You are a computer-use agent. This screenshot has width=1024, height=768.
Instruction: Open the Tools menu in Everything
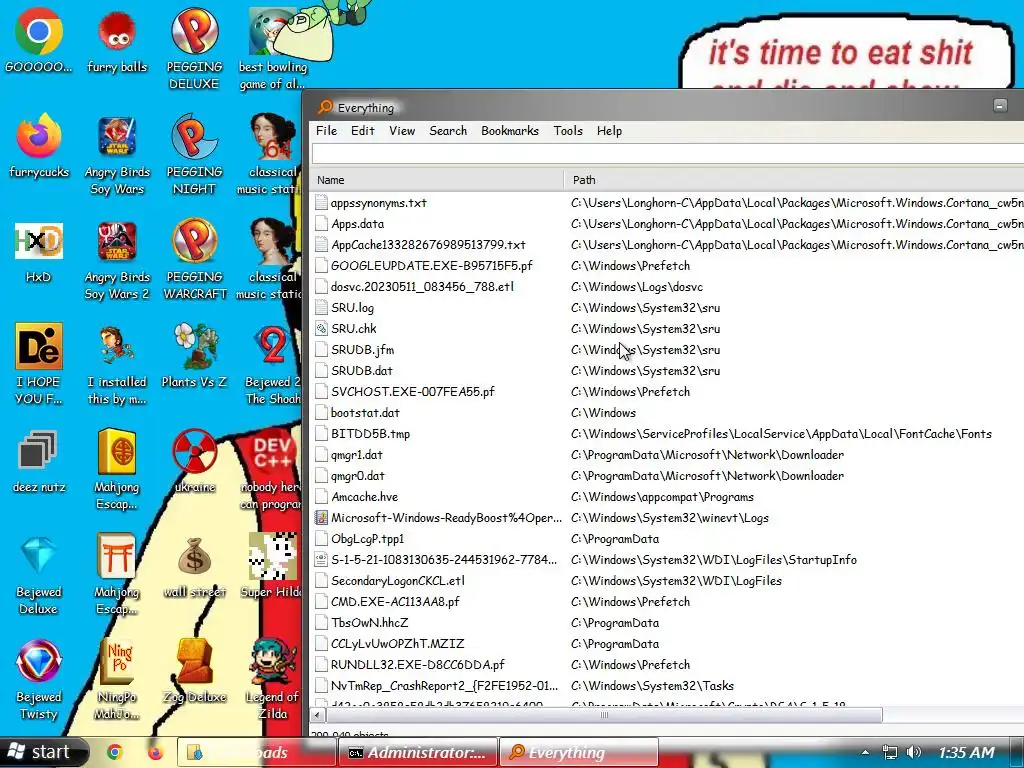568,131
